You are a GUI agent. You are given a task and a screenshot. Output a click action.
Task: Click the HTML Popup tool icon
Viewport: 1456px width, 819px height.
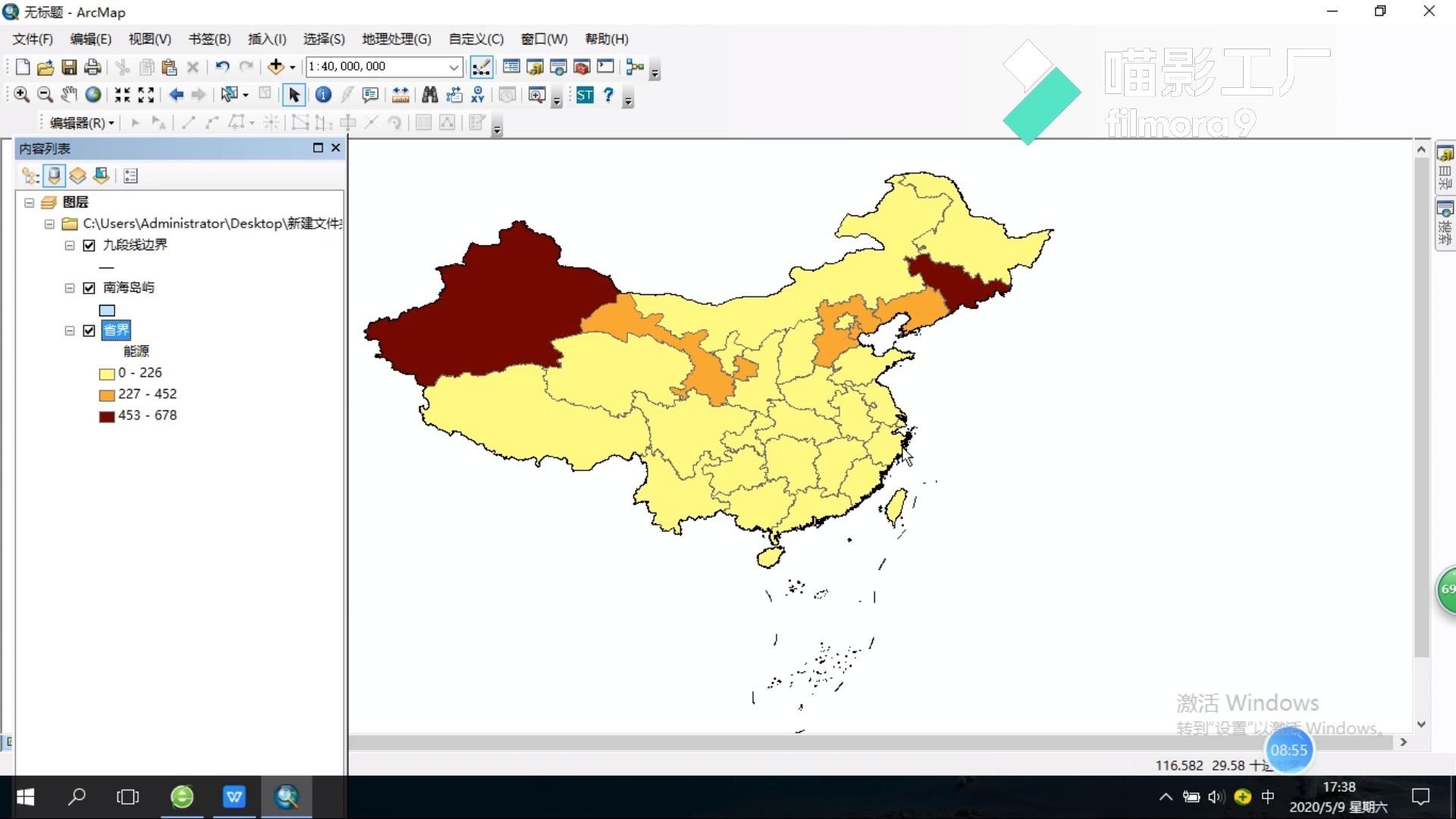pyautogui.click(x=371, y=95)
